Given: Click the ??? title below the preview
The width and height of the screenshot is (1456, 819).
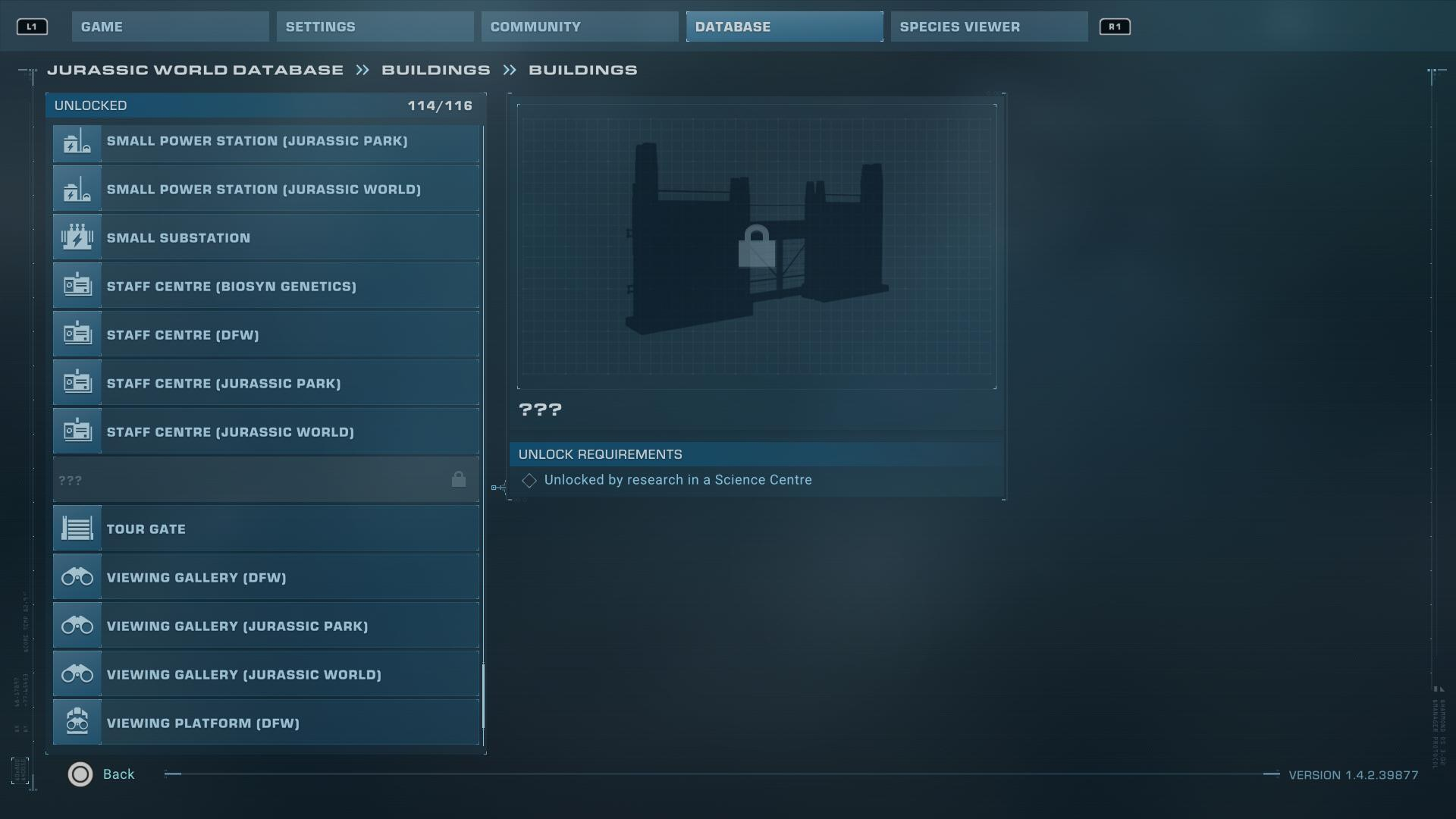Looking at the screenshot, I should click(x=540, y=410).
